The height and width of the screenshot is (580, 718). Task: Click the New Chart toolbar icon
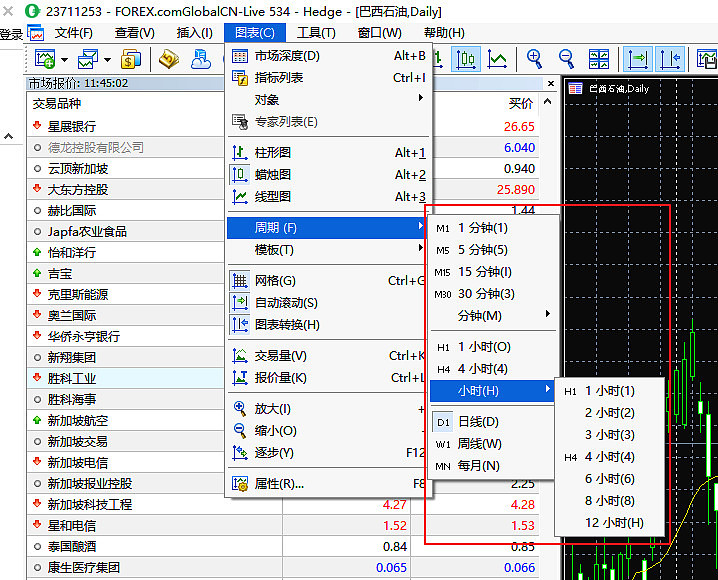[x=45, y=59]
